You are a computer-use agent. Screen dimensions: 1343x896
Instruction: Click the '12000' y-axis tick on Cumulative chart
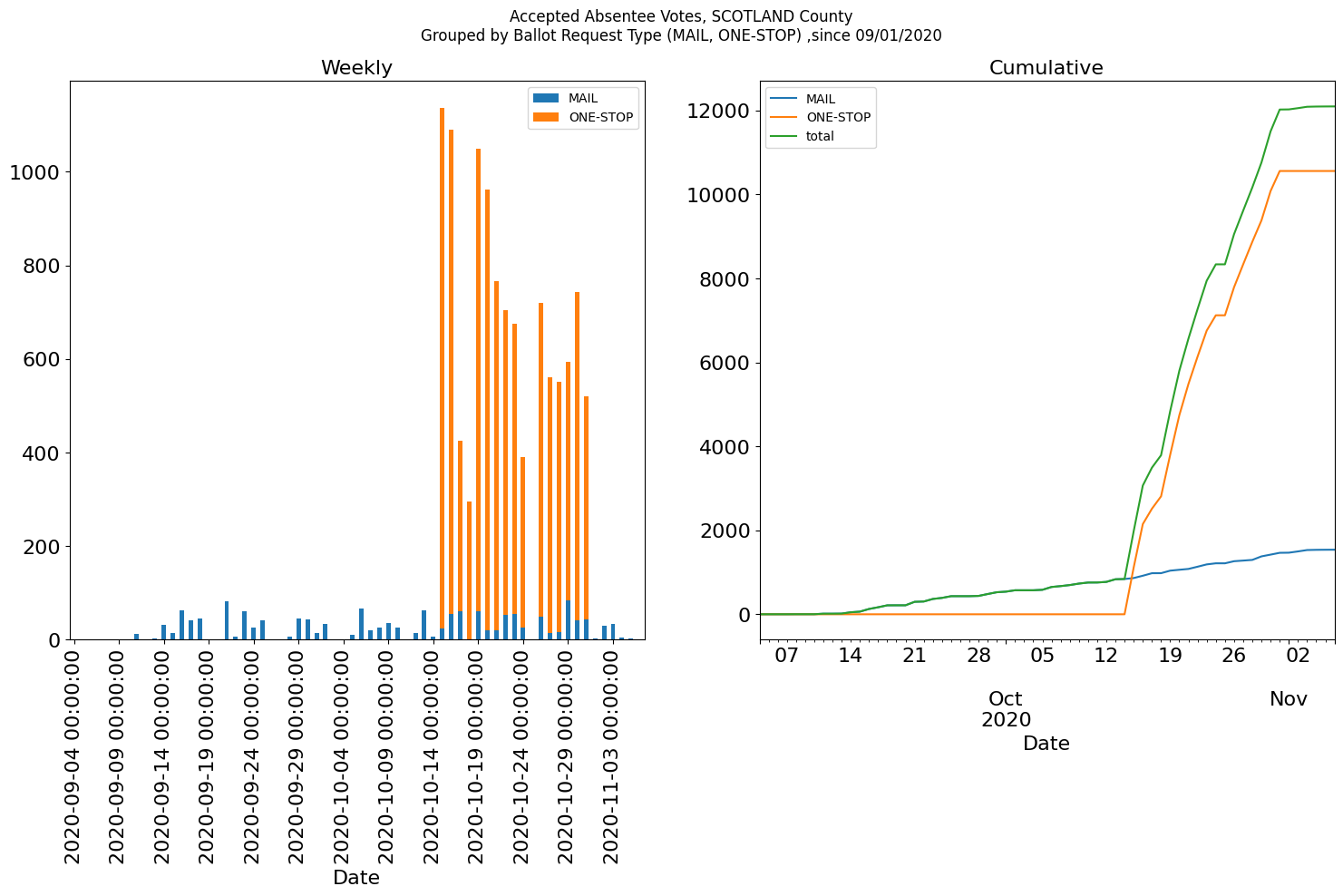pos(718,111)
